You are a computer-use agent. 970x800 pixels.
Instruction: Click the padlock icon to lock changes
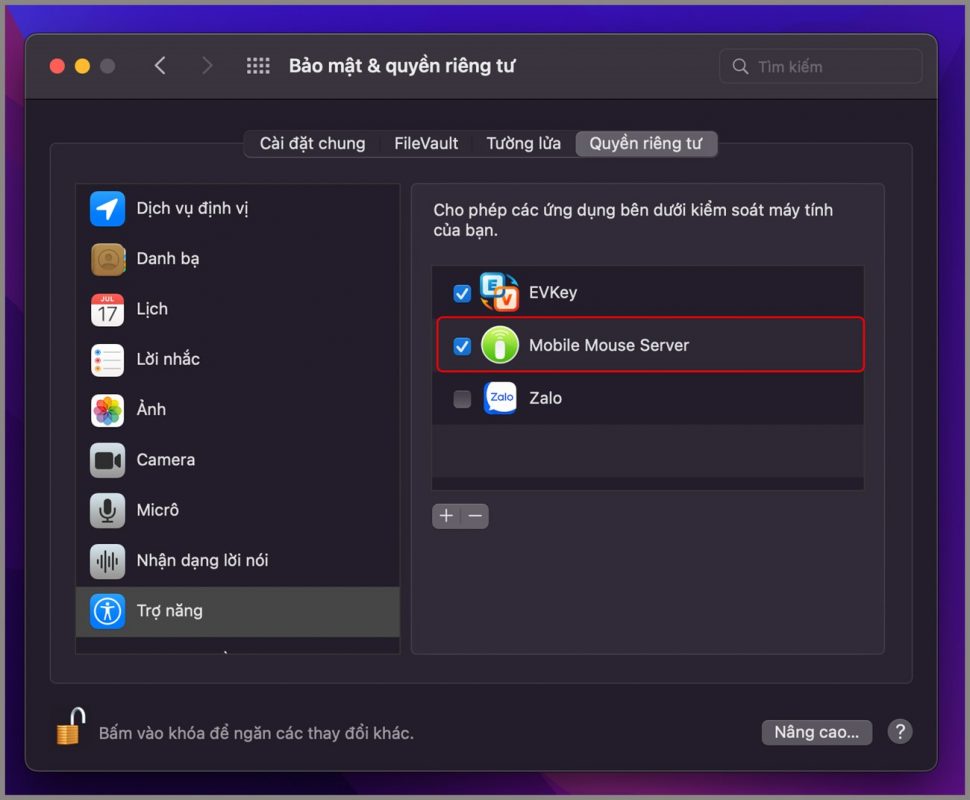pos(69,726)
